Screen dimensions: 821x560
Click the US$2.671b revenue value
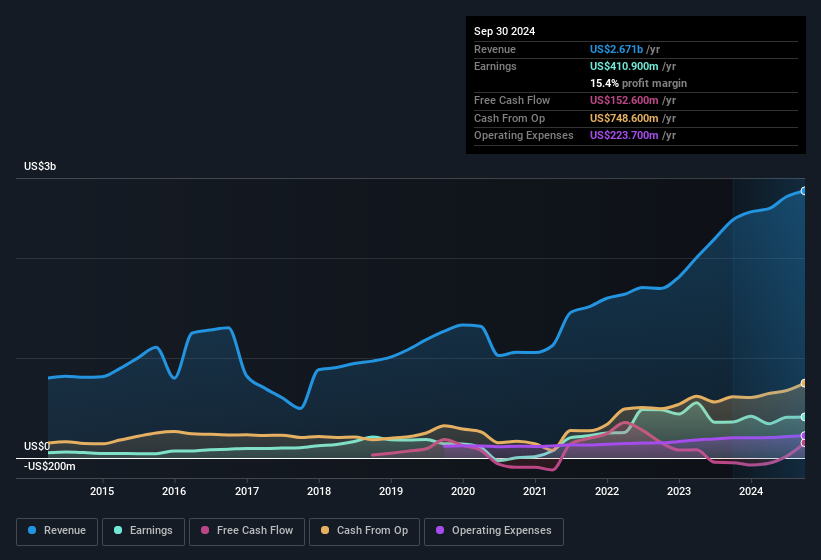pyautogui.click(x=616, y=49)
